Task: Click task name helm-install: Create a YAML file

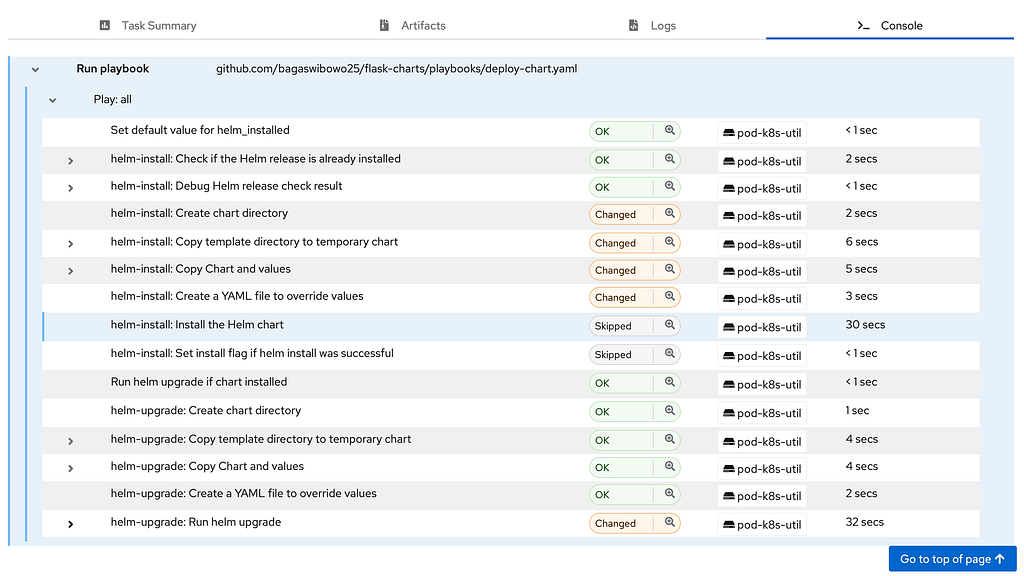Action: [237, 296]
